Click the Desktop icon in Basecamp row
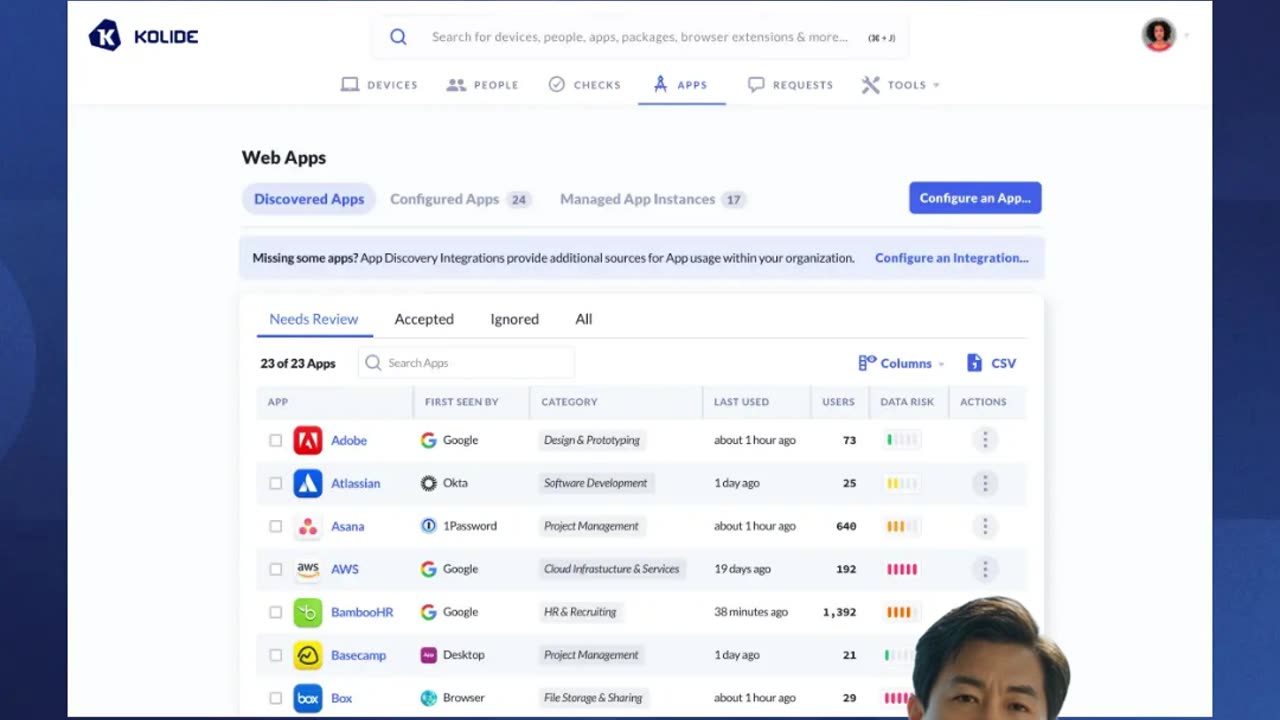 tap(428, 655)
